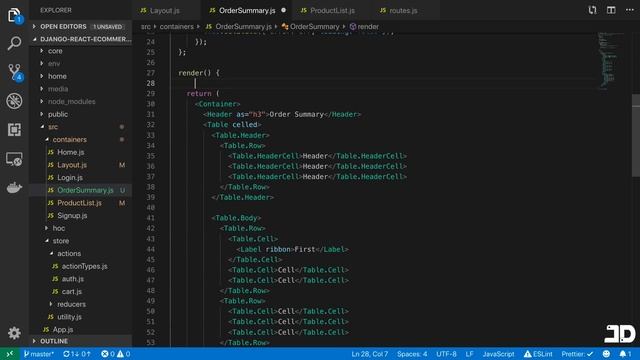640x360 pixels.
Task: Change indentation via Spaces: 4
Action: click(x=412, y=354)
